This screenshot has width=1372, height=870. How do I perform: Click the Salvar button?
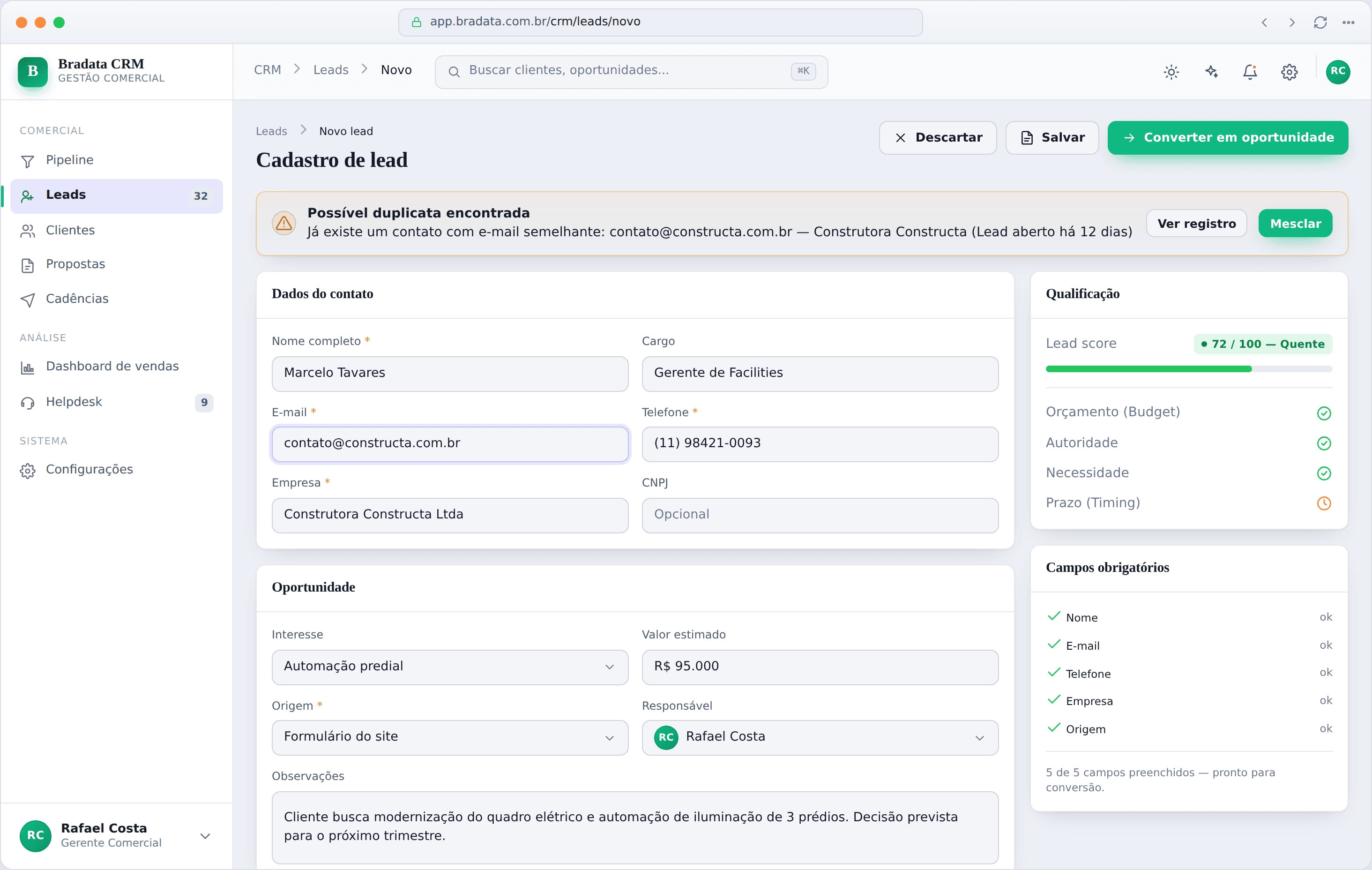click(1052, 137)
